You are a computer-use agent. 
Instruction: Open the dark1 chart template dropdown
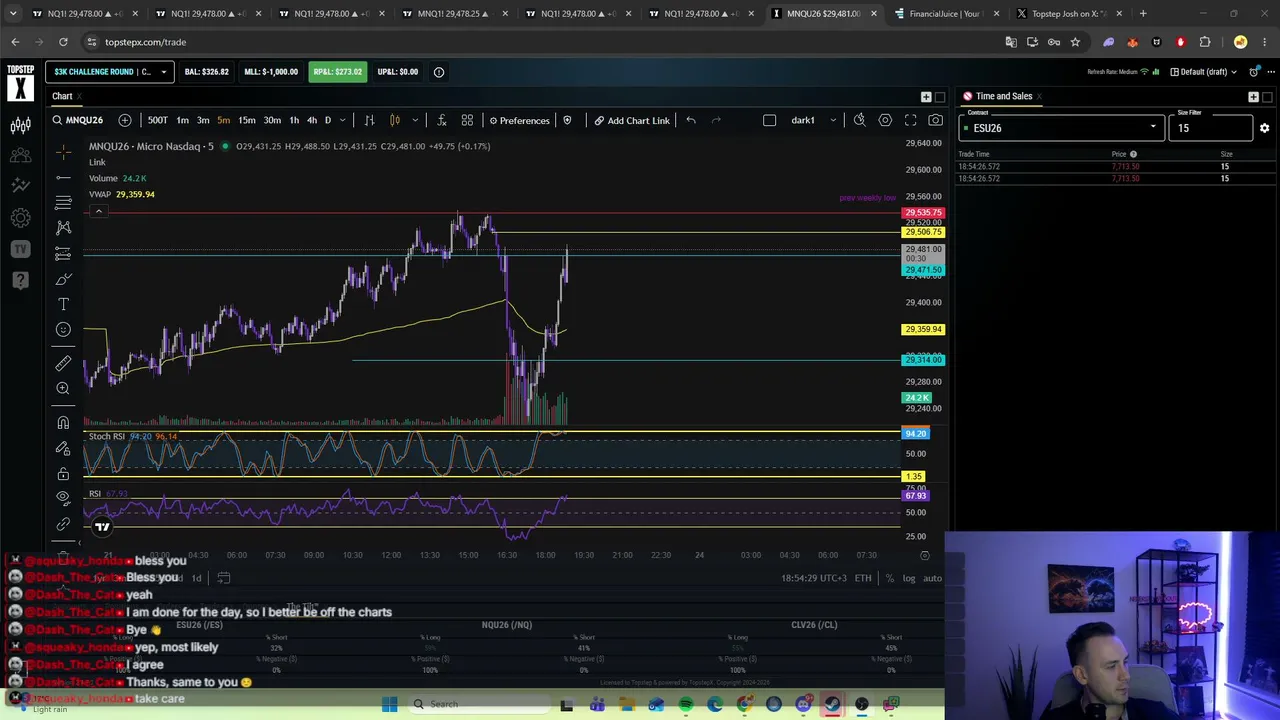coord(812,120)
